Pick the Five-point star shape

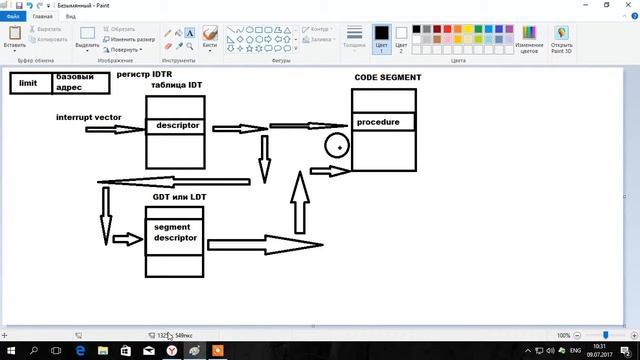click(249, 49)
